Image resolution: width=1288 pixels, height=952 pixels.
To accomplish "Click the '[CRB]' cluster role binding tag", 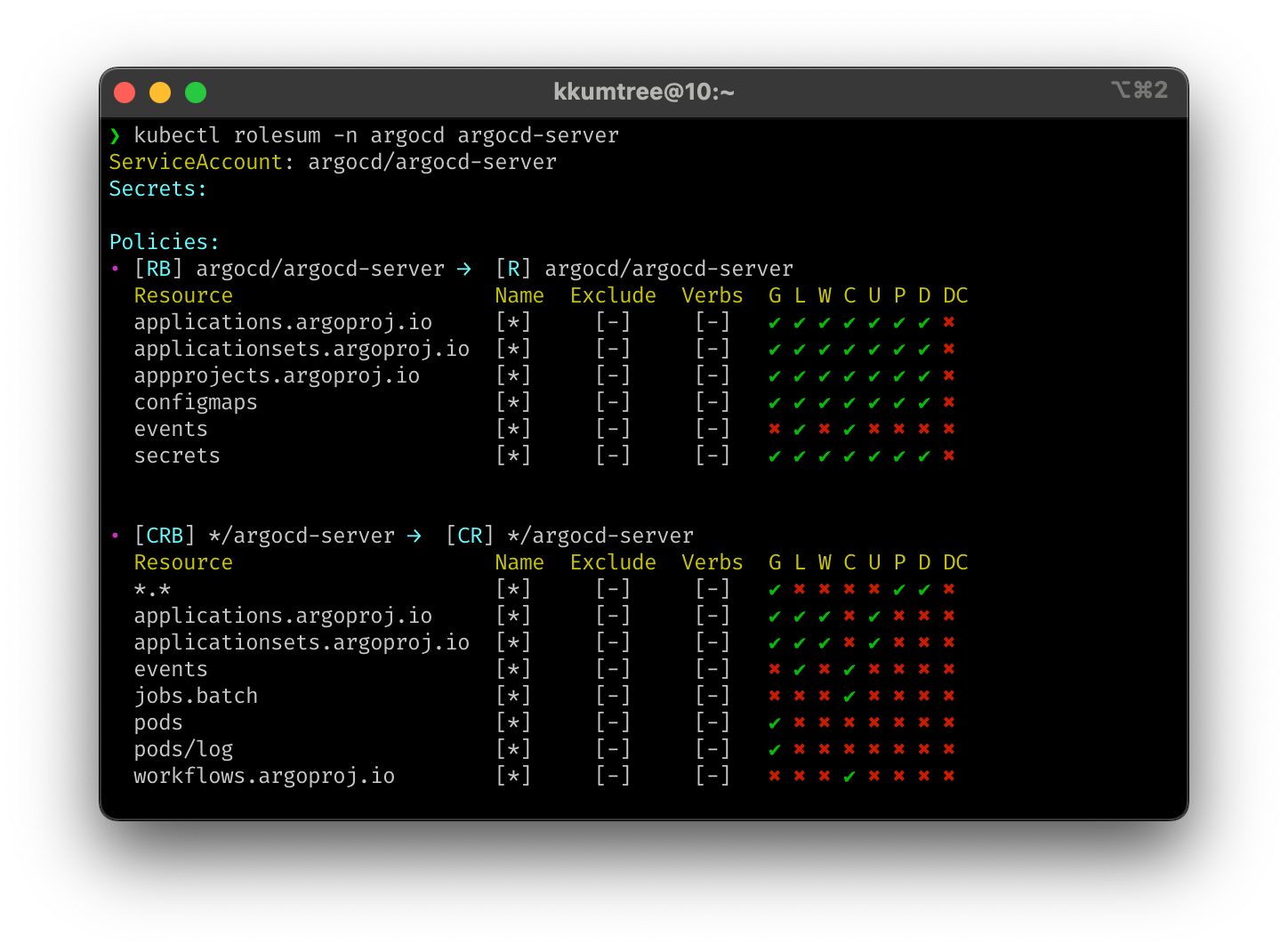I will point(165,536).
